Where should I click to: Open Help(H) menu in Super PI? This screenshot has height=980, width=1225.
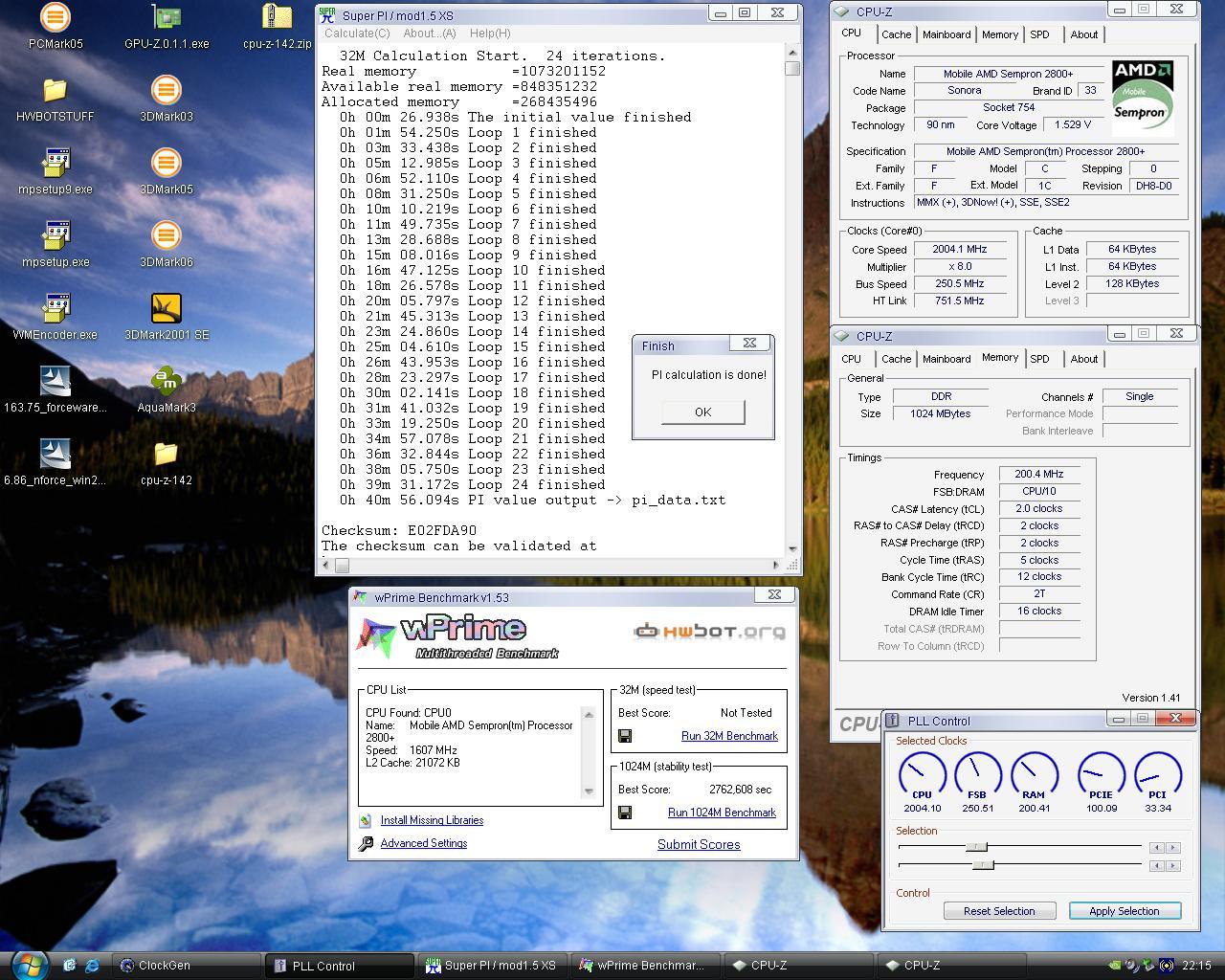coord(490,33)
